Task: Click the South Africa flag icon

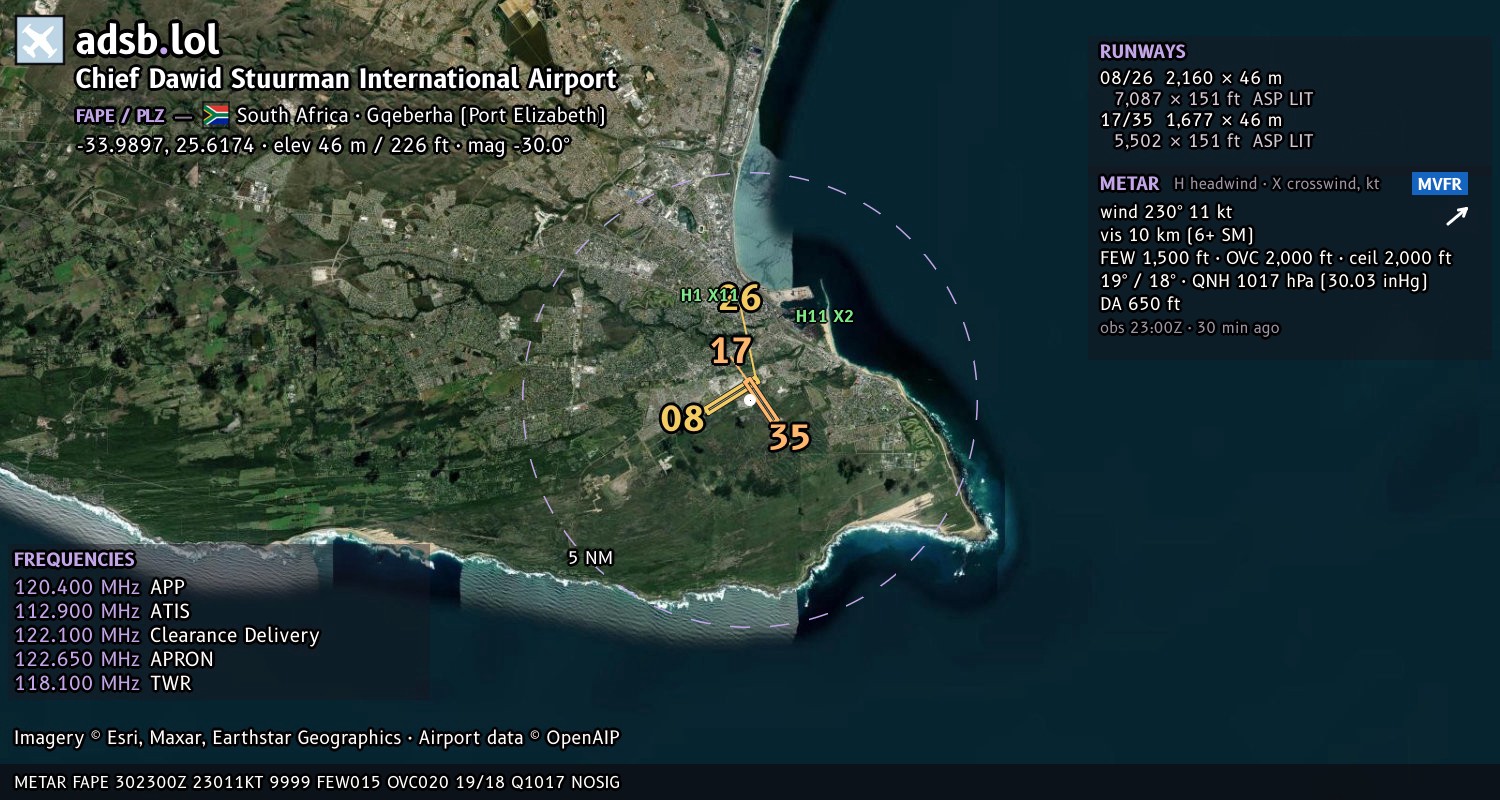Action: click(x=216, y=115)
